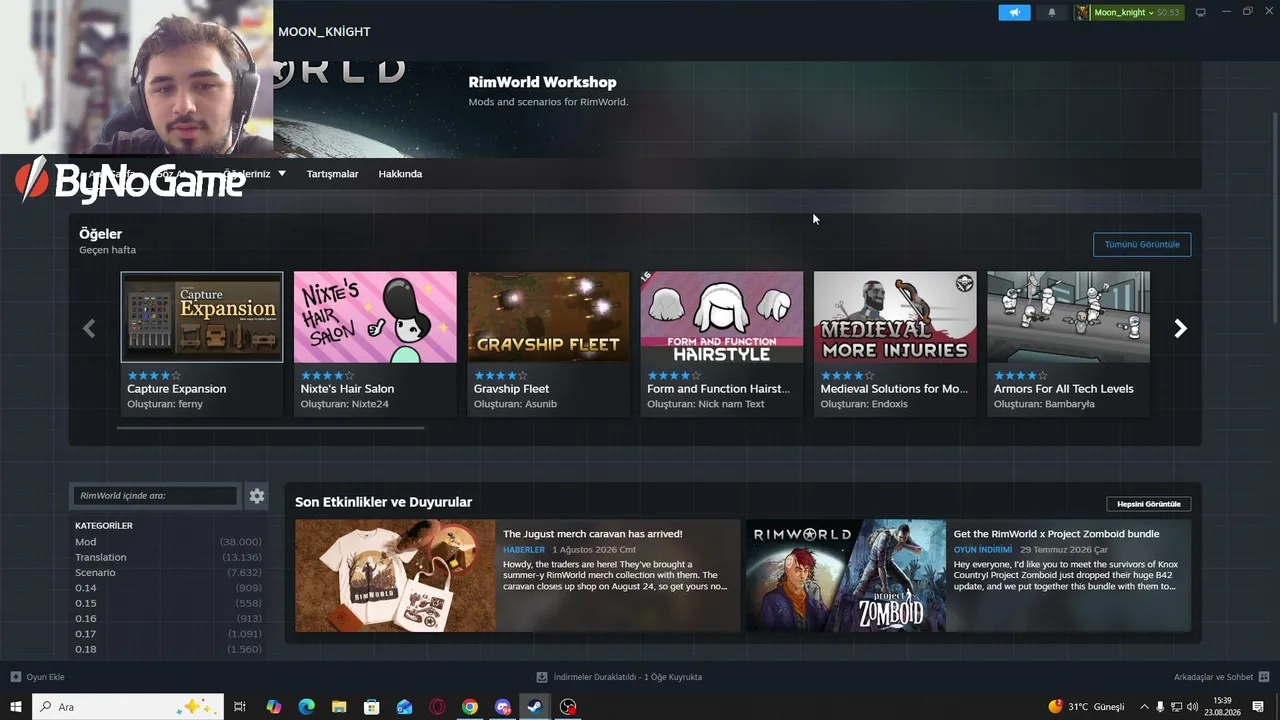Open the Friends and Chat icon
This screenshot has width=1280, height=720.
tap(1264, 677)
